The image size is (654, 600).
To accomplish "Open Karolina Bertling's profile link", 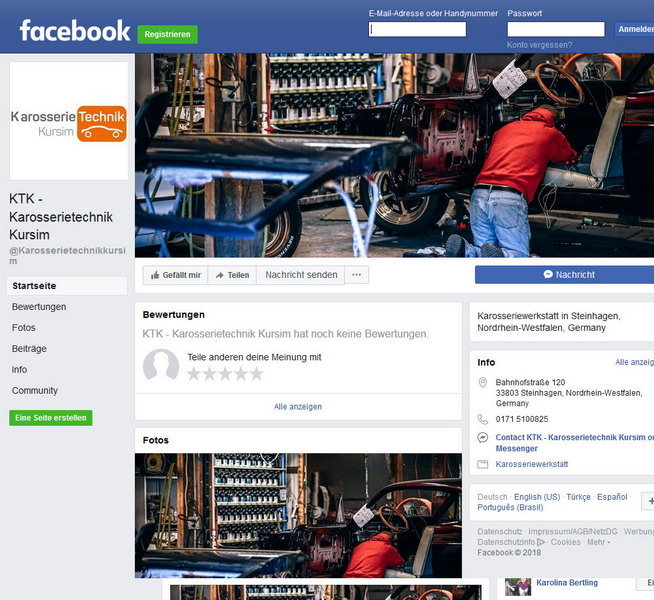I will coord(566,582).
